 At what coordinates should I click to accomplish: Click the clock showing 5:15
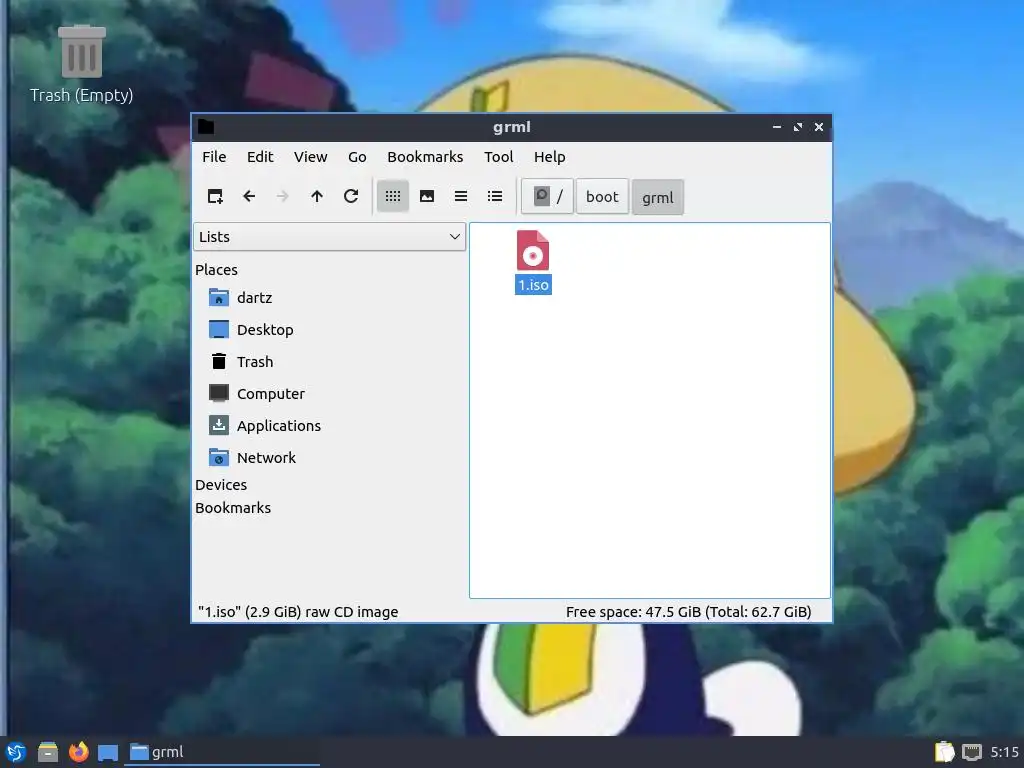(1004, 752)
